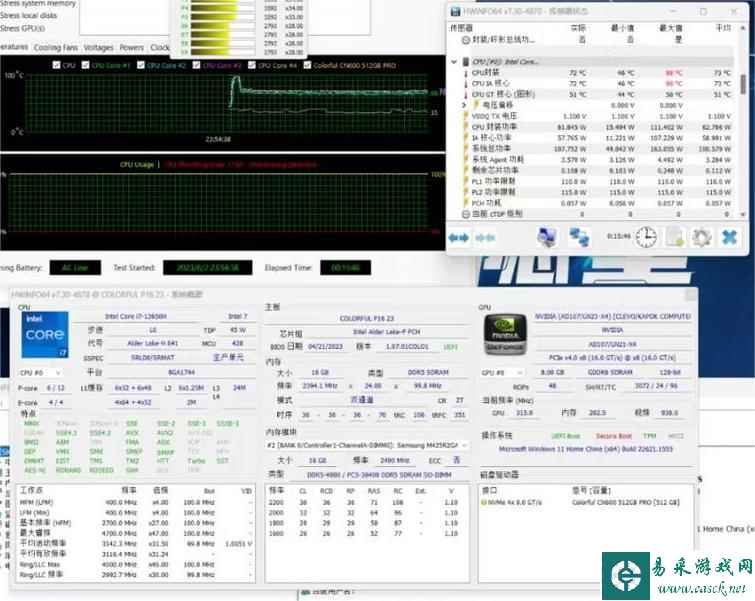Switch to the Clocks tab

[159, 48]
